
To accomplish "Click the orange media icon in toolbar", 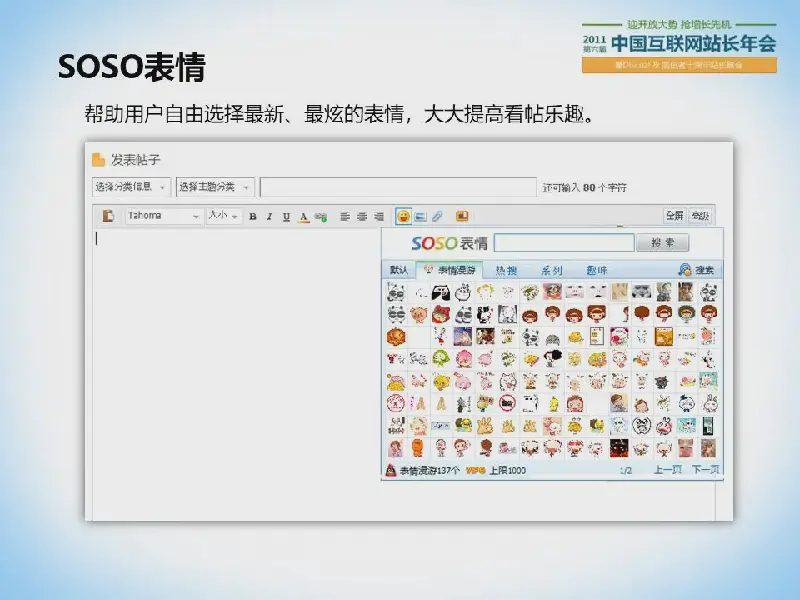I will tap(462, 216).
